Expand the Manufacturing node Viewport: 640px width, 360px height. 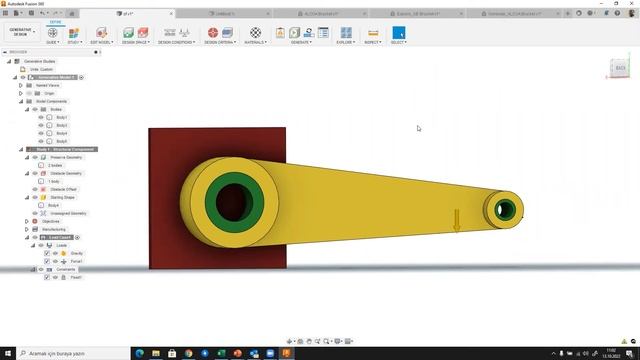27,229
